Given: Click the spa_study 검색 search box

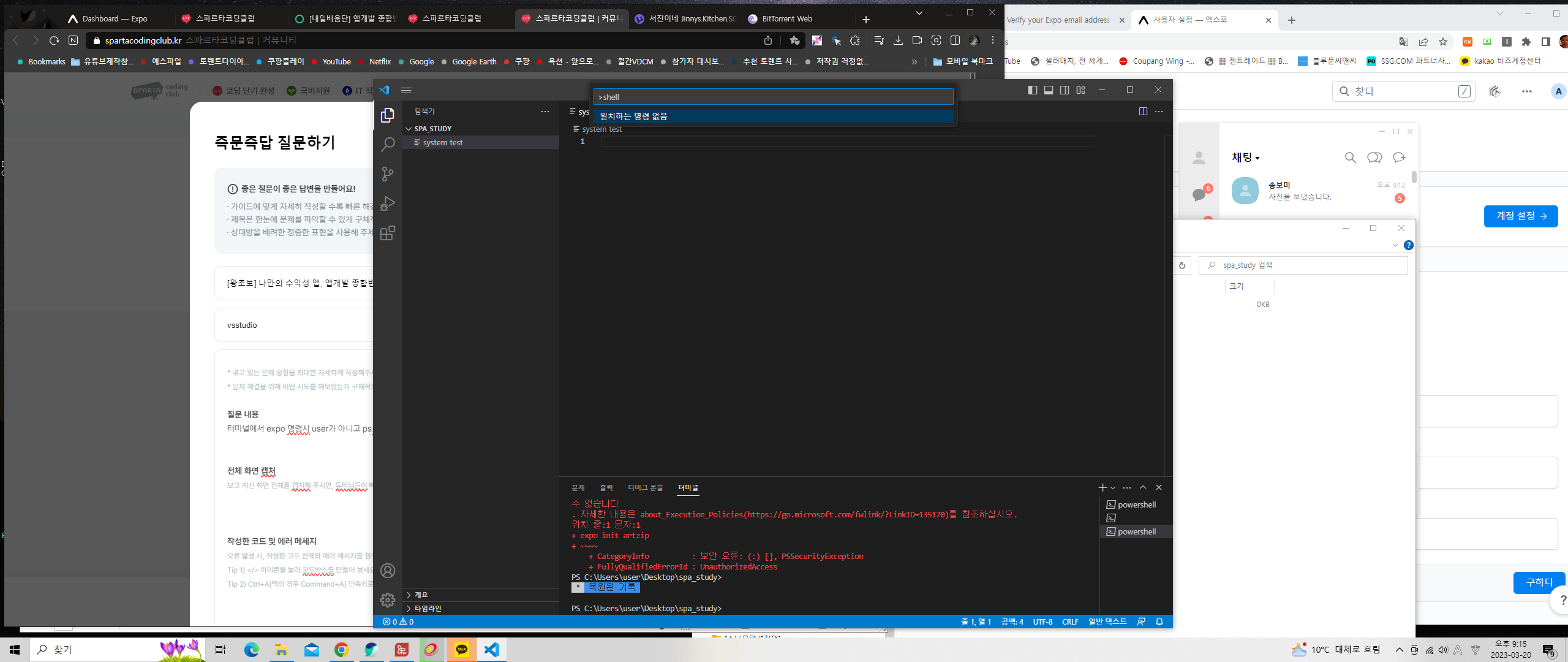Looking at the screenshot, I should 1303,265.
